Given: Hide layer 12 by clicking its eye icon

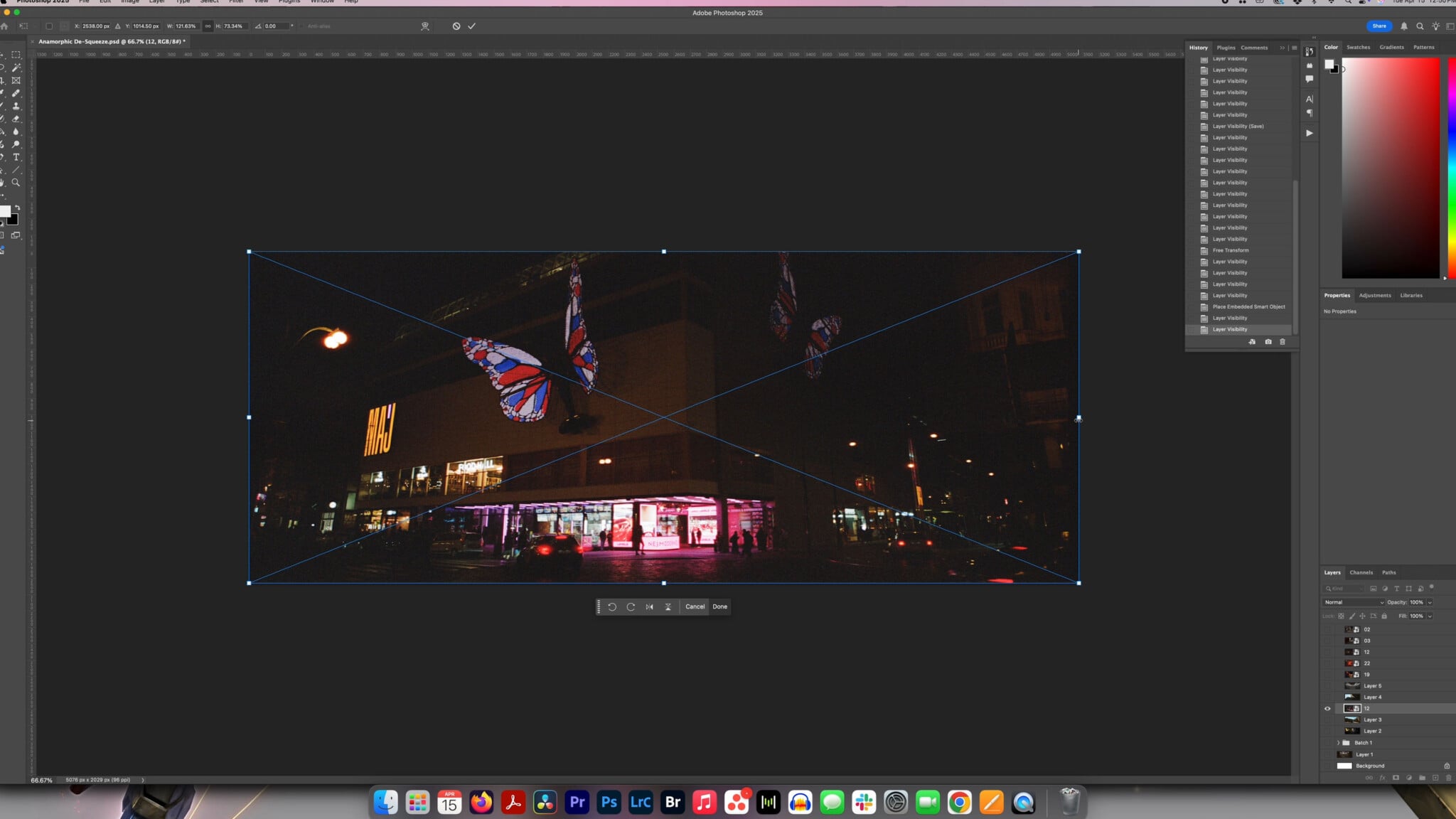Looking at the screenshot, I should [x=1327, y=708].
